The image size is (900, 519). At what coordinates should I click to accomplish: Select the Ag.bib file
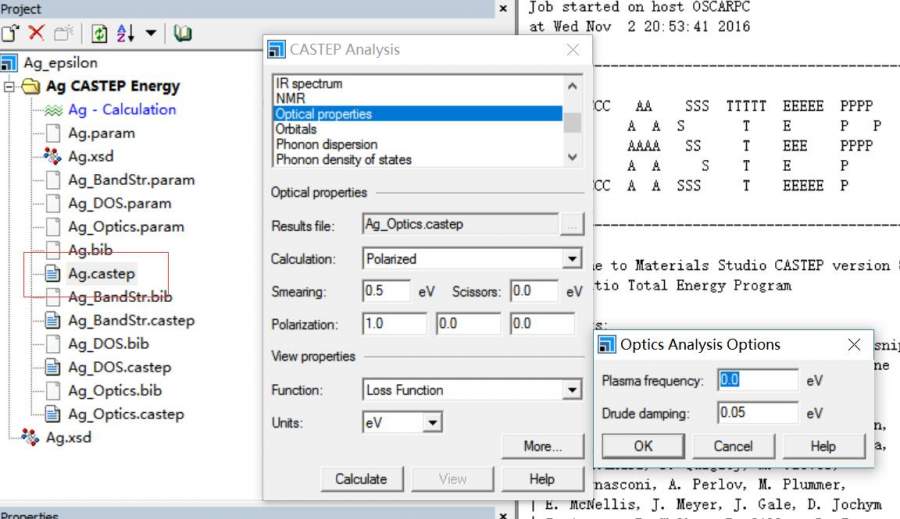(x=90, y=250)
